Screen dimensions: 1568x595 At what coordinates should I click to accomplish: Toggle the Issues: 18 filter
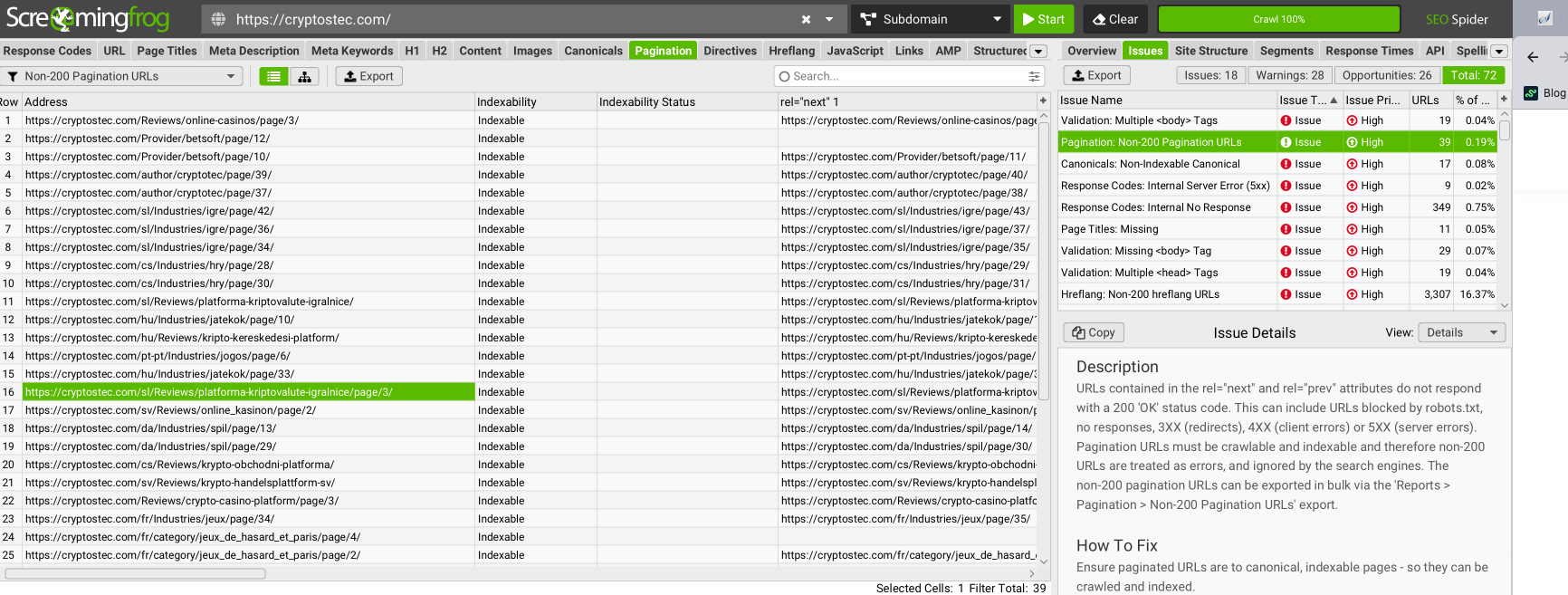coord(1210,75)
